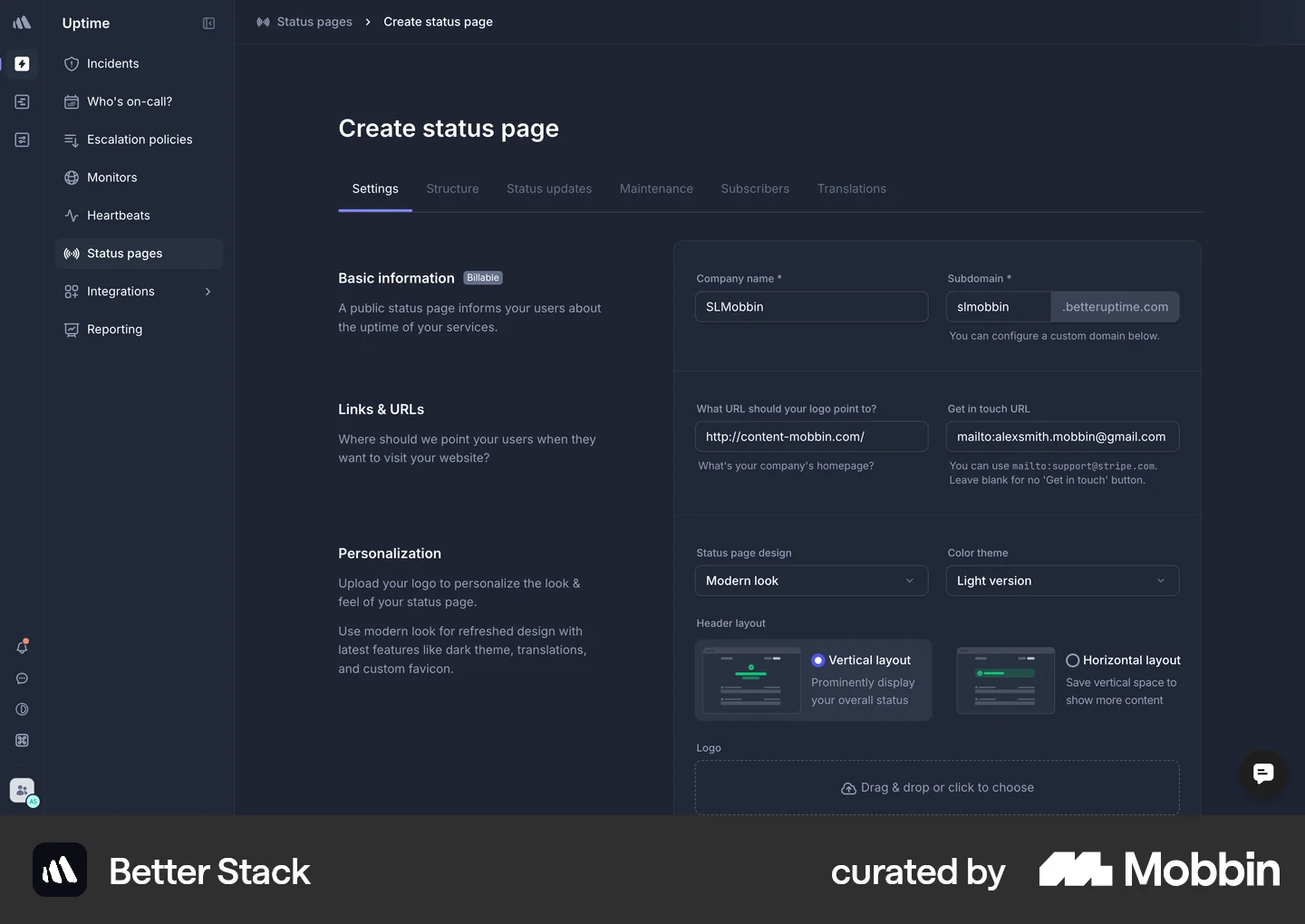The height and width of the screenshot is (924, 1305).
Task: Click the Incidents shield icon
Action: point(72,63)
